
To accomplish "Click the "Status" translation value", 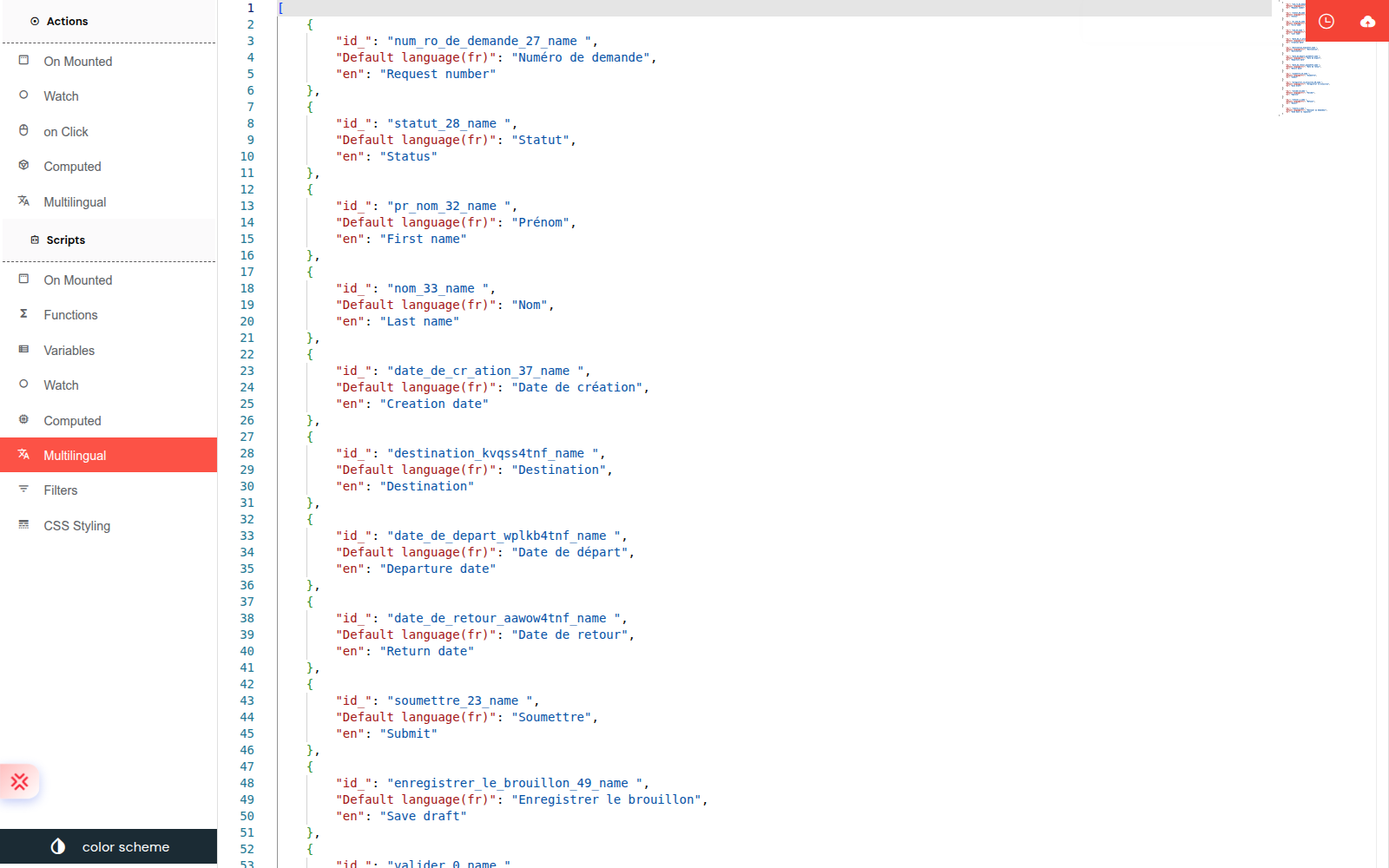I will (408, 157).
